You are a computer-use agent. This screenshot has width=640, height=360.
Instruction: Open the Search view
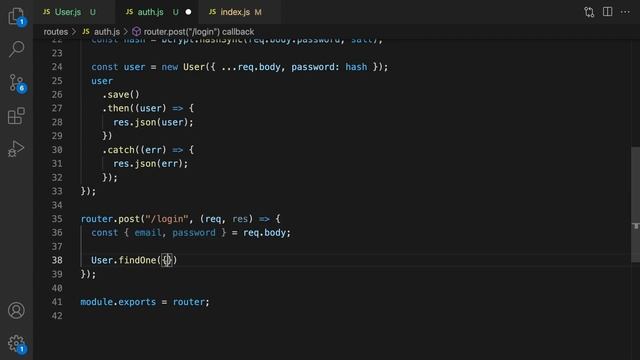pyautogui.click(x=16, y=49)
